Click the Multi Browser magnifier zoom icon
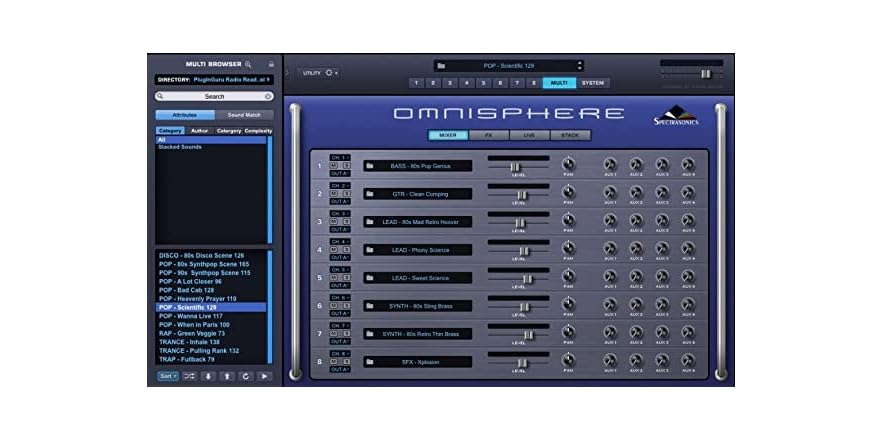 pos(248,64)
